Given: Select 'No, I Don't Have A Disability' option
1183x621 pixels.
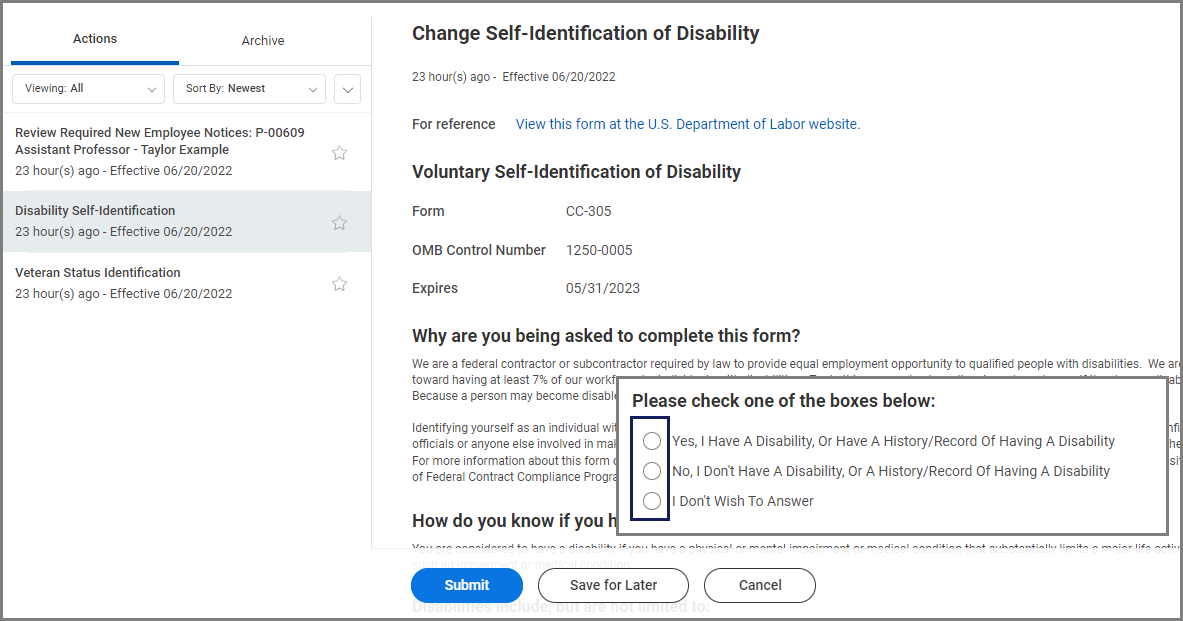Looking at the screenshot, I should click(652, 471).
